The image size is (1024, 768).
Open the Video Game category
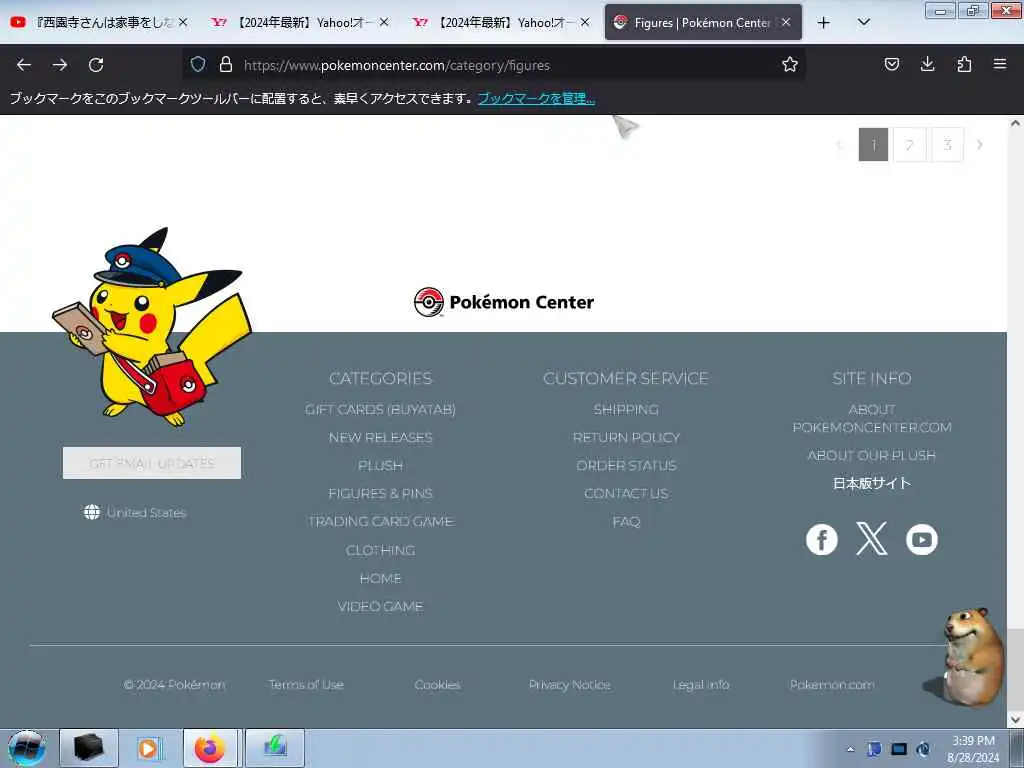381,607
